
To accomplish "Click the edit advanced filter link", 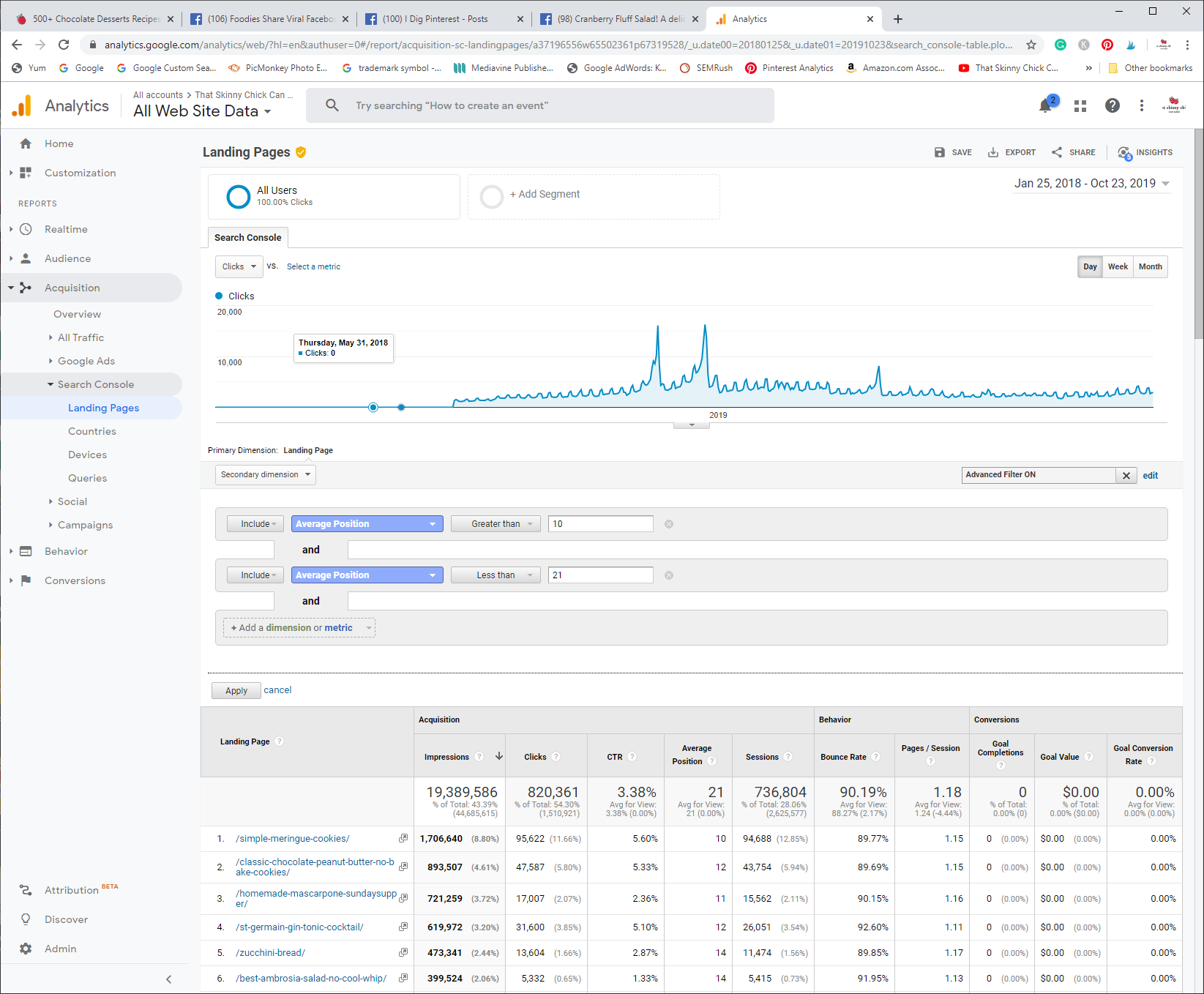I will 1151,476.
